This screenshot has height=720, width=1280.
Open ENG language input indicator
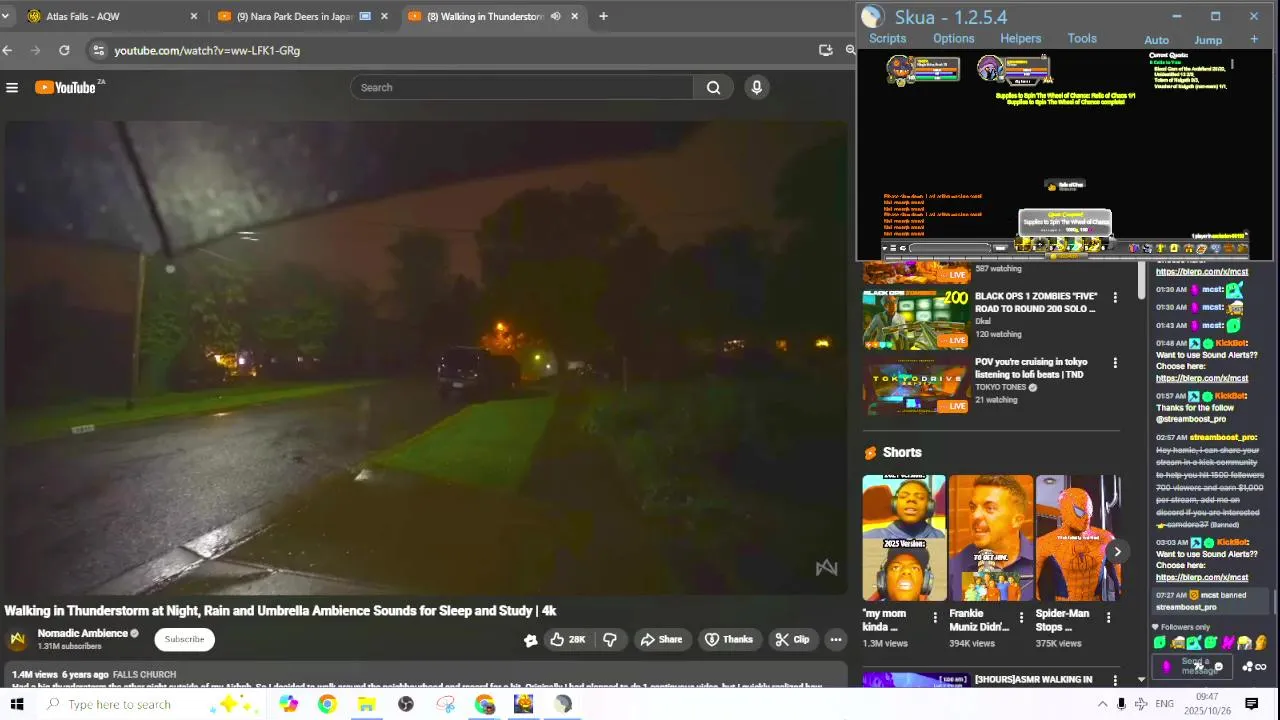click(x=1165, y=704)
